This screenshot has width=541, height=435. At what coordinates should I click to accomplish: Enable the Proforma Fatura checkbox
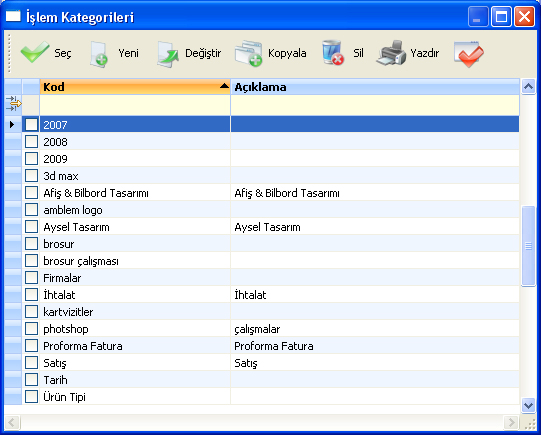(31, 345)
